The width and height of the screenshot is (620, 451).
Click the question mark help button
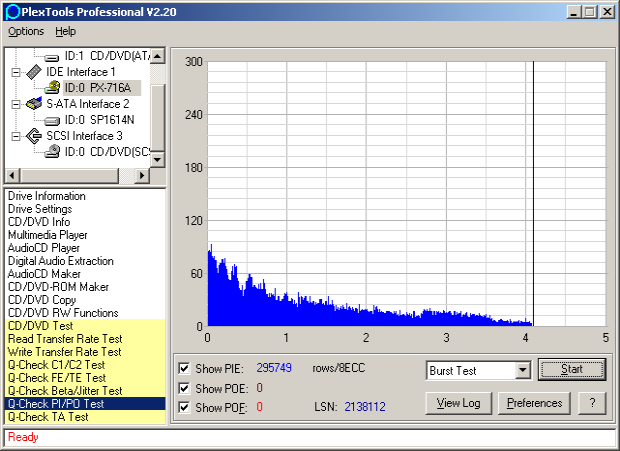click(592, 403)
